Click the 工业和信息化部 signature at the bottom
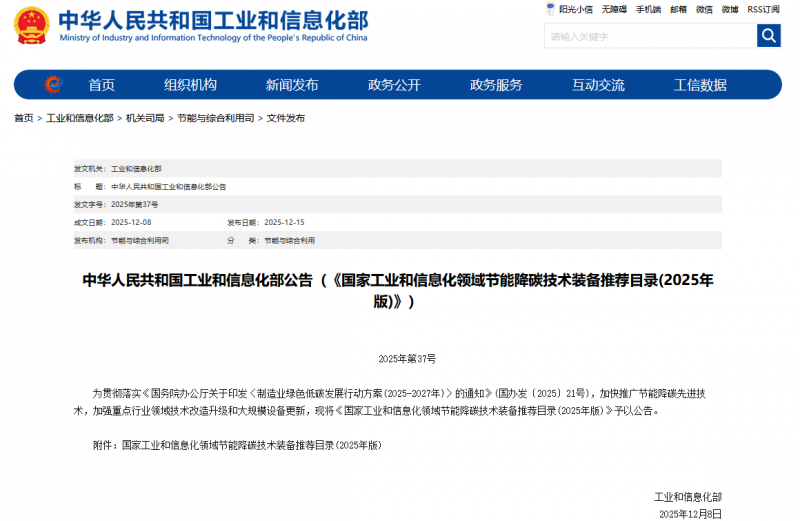Screen dimensions: 800x521 click(688, 497)
